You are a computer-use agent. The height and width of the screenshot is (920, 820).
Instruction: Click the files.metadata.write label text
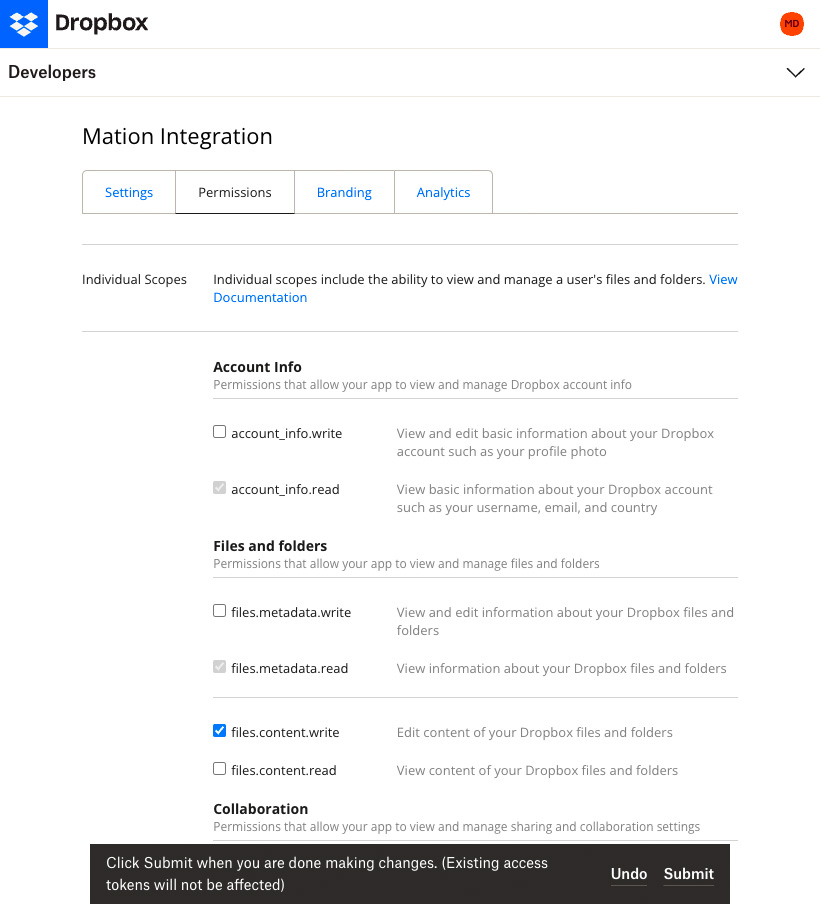click(x=291, y=613)
